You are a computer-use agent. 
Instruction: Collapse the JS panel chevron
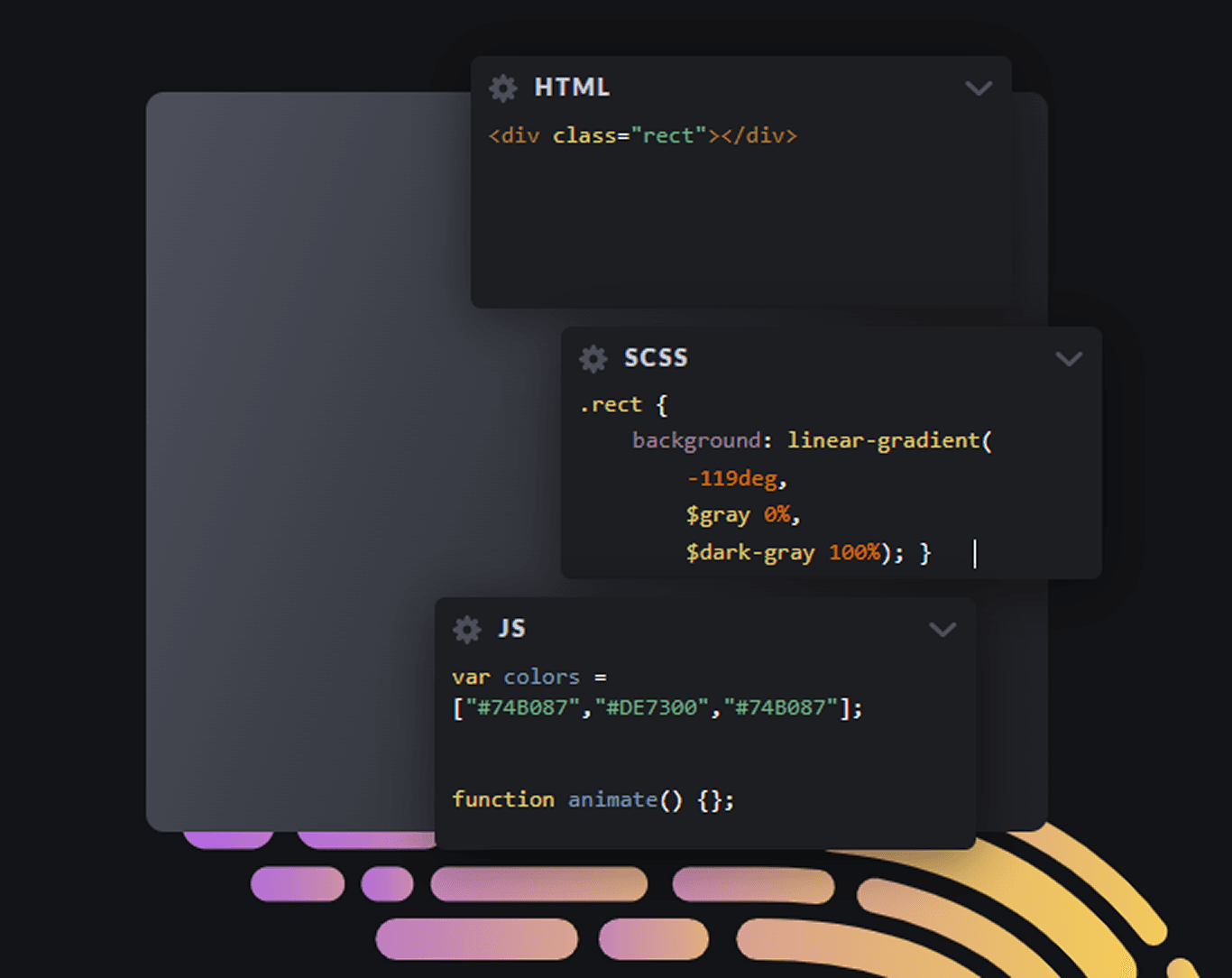point(942,630)
